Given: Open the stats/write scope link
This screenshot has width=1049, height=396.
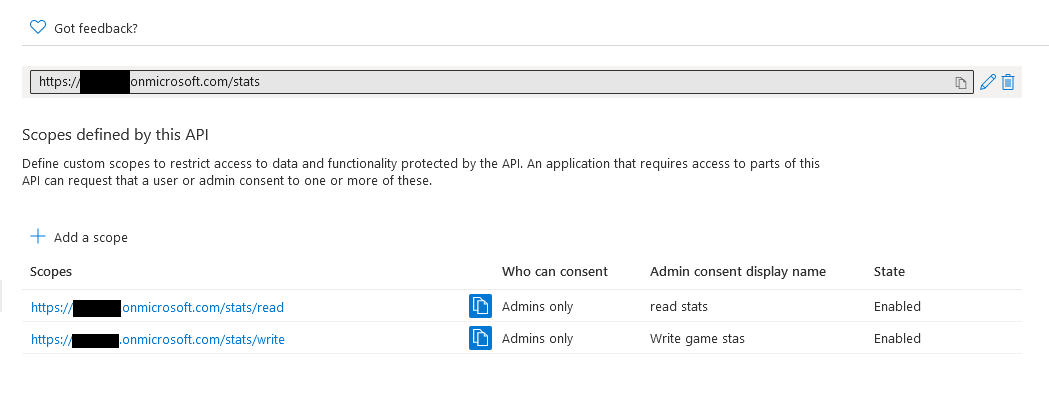Looking at the screenshot, I should tap(158, 340).
